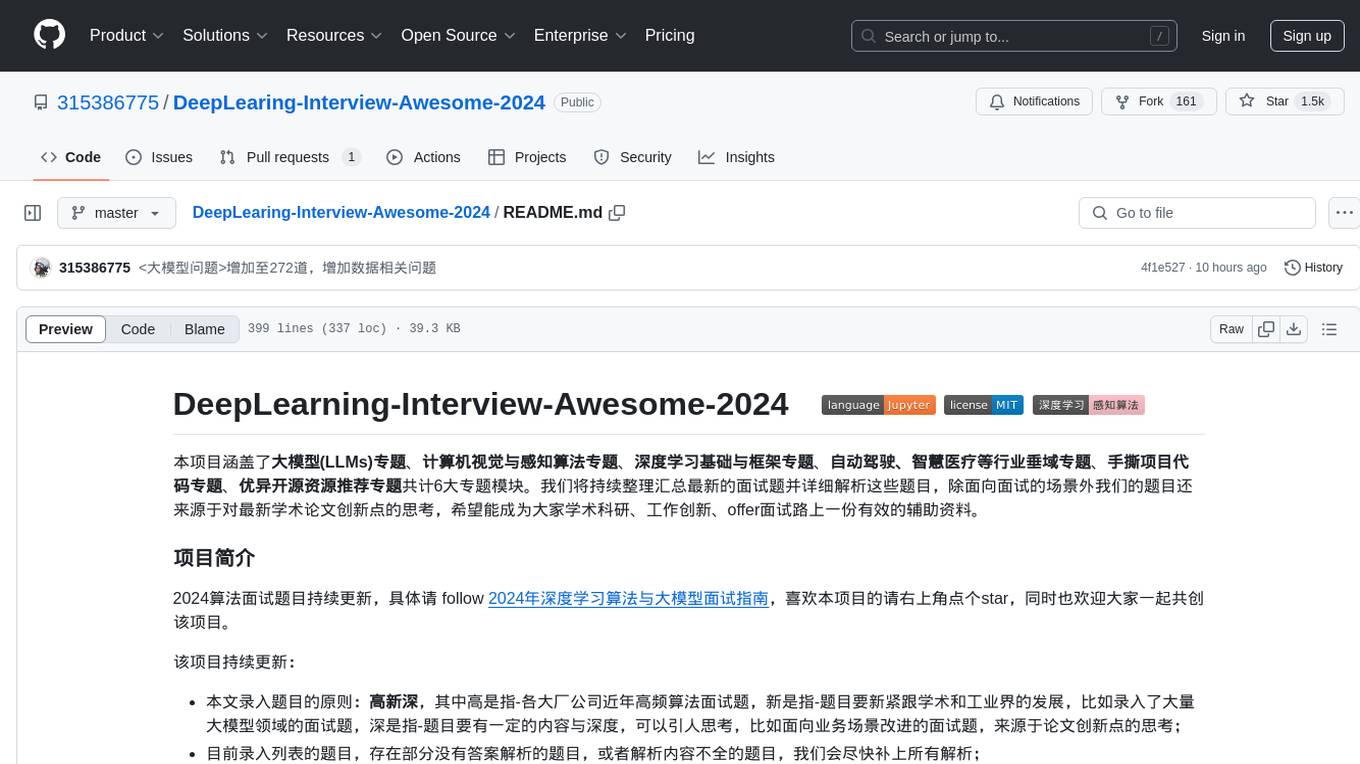Open DeepLearing-Interview-Awesome-2024 repository title link
The width and height of the screenshot is (1360, 764).
(x=359, y=102)
